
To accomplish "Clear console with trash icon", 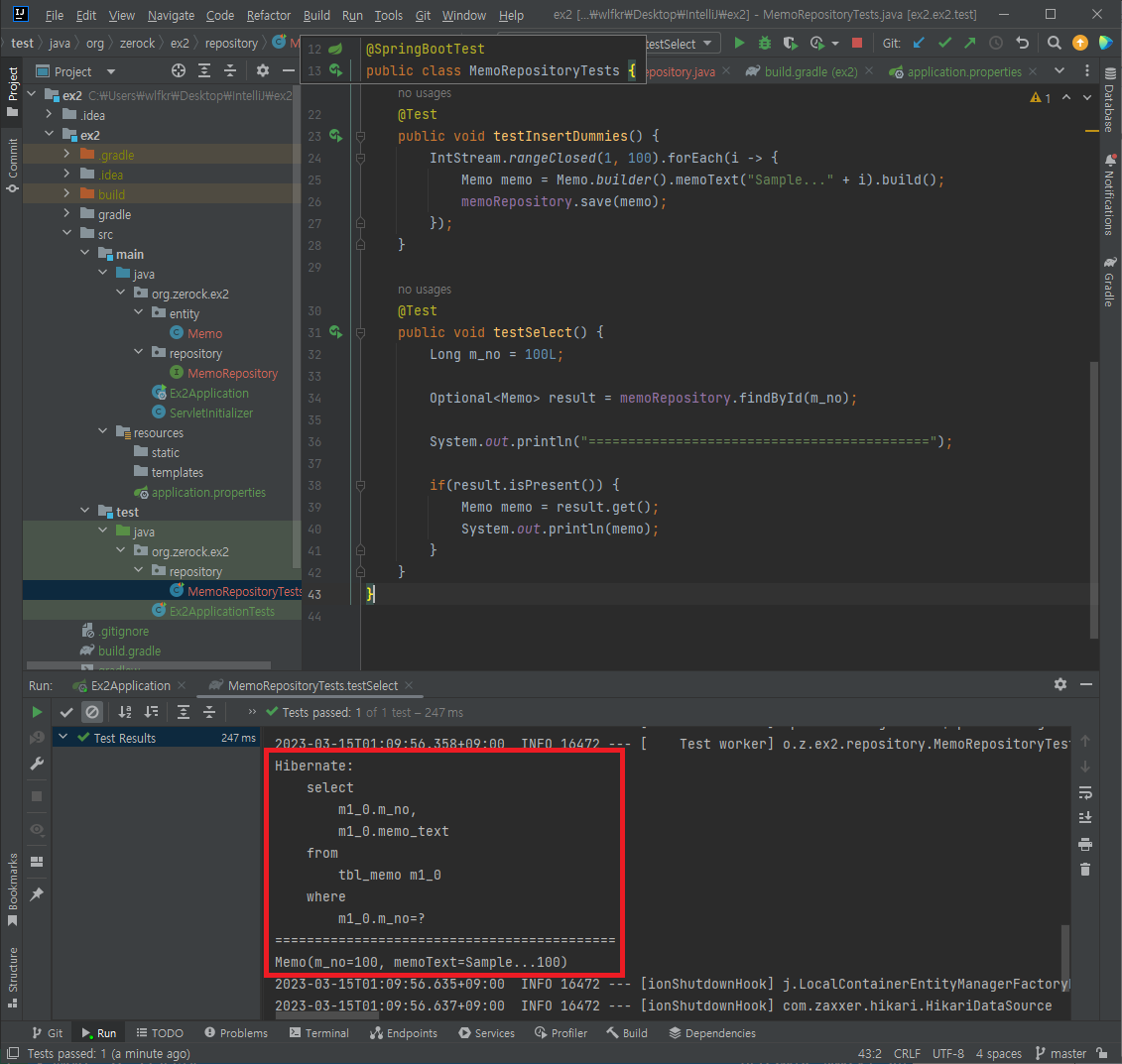I will (1084, 870).
